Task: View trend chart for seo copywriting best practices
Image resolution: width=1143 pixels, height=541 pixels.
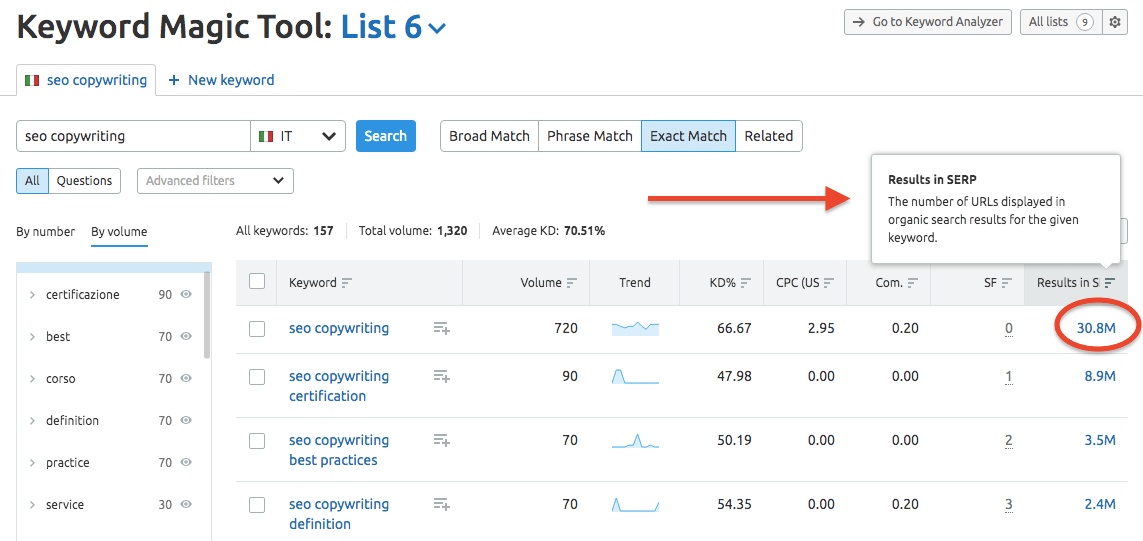Action: point(635,440)
